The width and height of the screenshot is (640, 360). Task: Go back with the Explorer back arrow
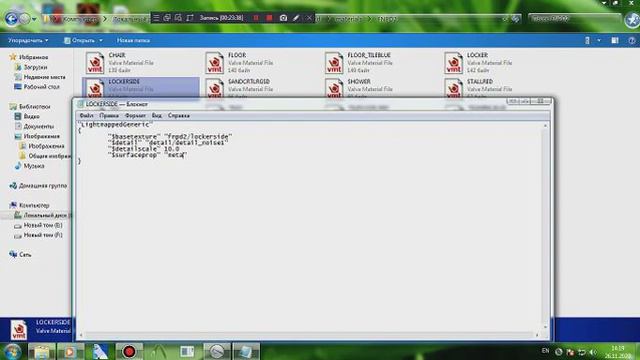[11, 19]
